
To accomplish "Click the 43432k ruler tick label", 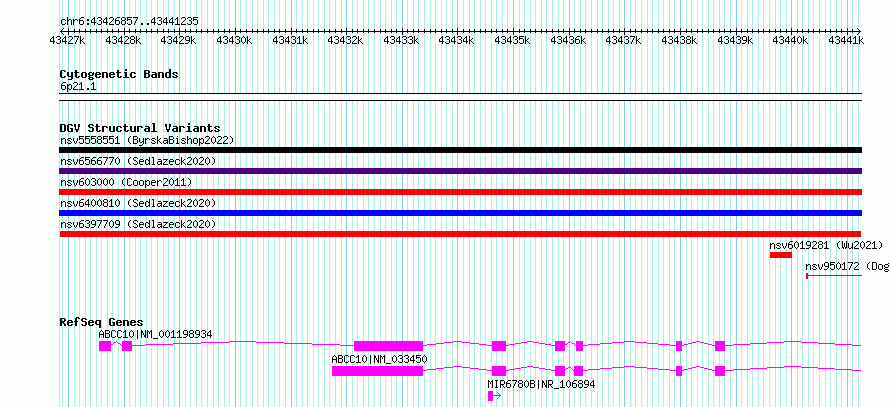I will pos(346,40).
